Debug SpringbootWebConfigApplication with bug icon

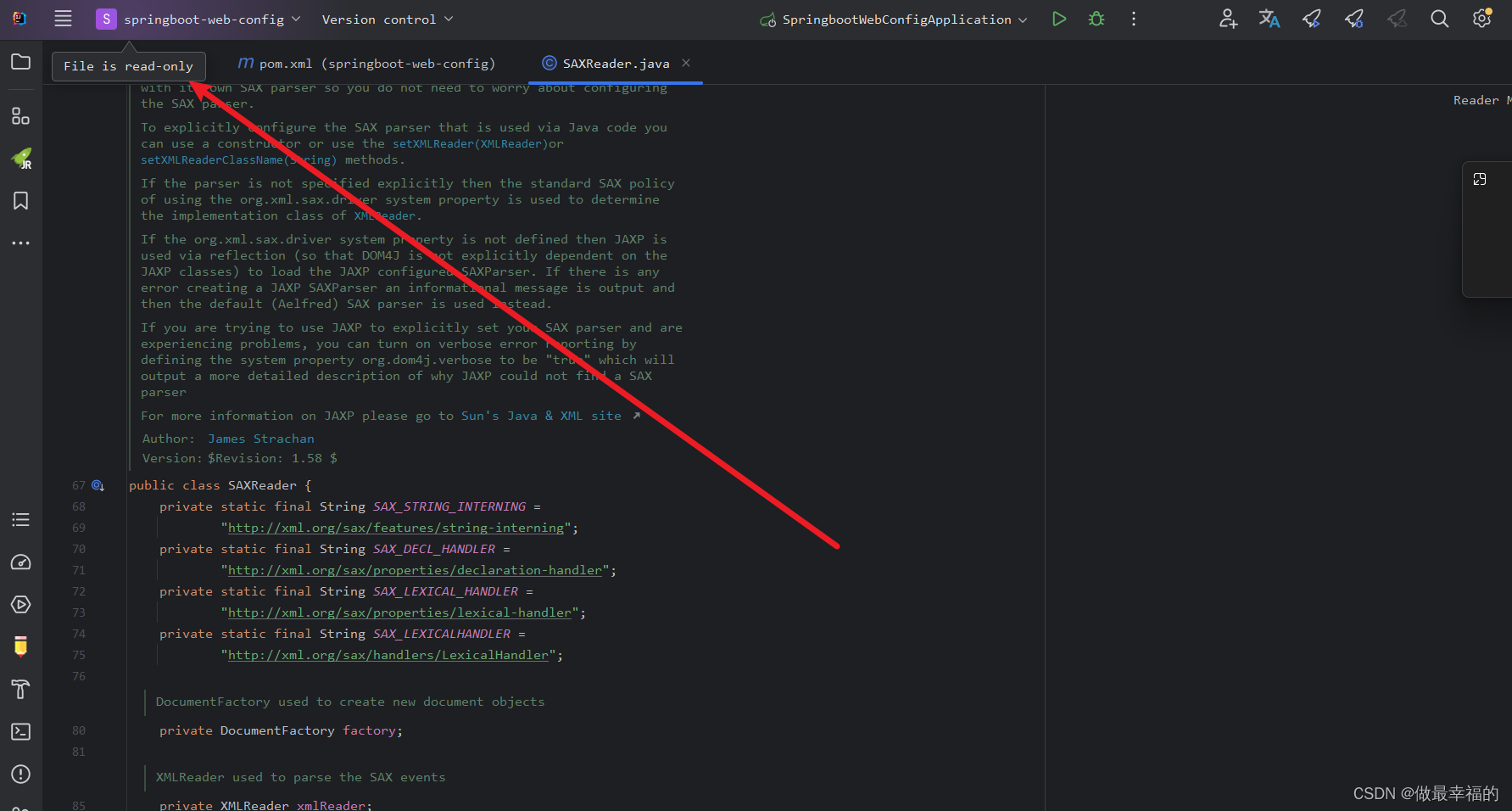(x=1096, y=19)
